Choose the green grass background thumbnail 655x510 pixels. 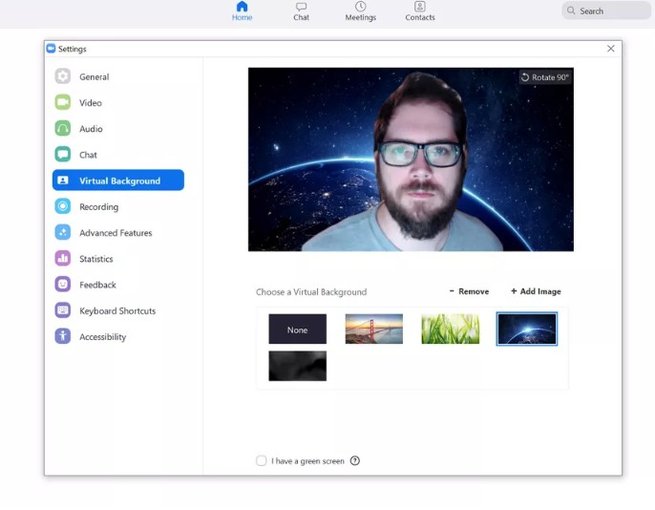pos(450,329)
